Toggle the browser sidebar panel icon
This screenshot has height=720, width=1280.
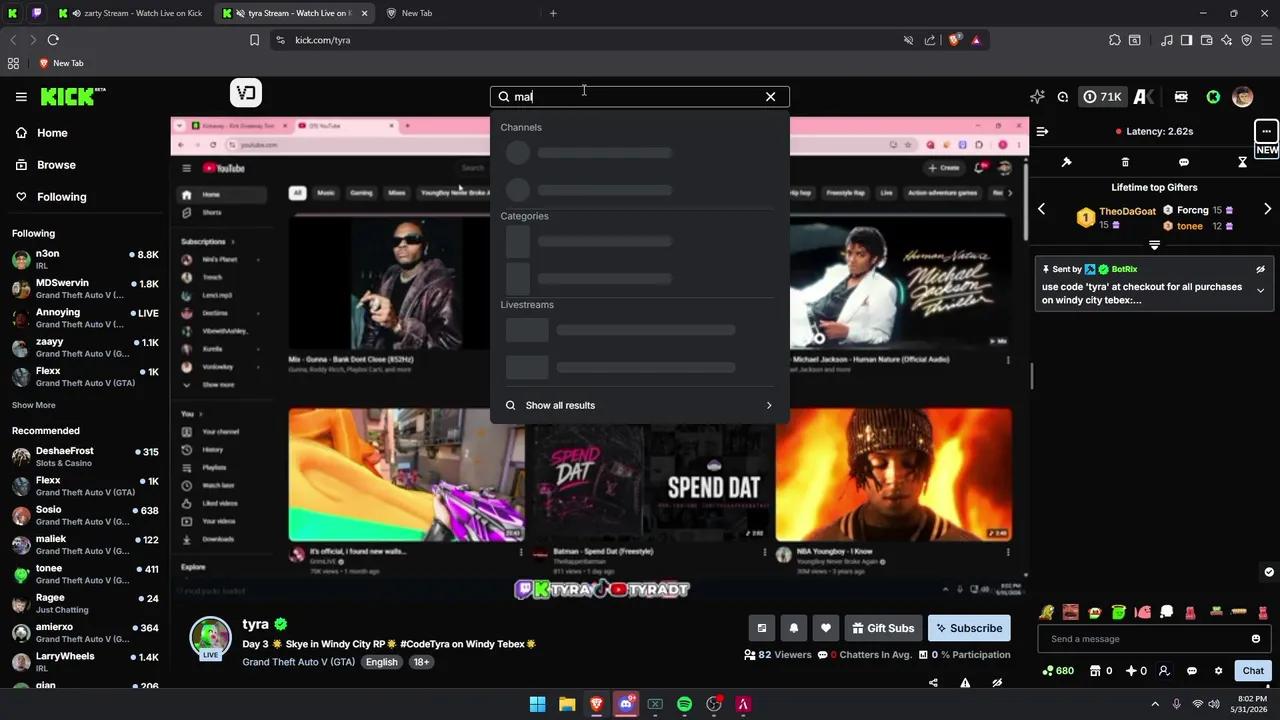tap(1186, 40)
